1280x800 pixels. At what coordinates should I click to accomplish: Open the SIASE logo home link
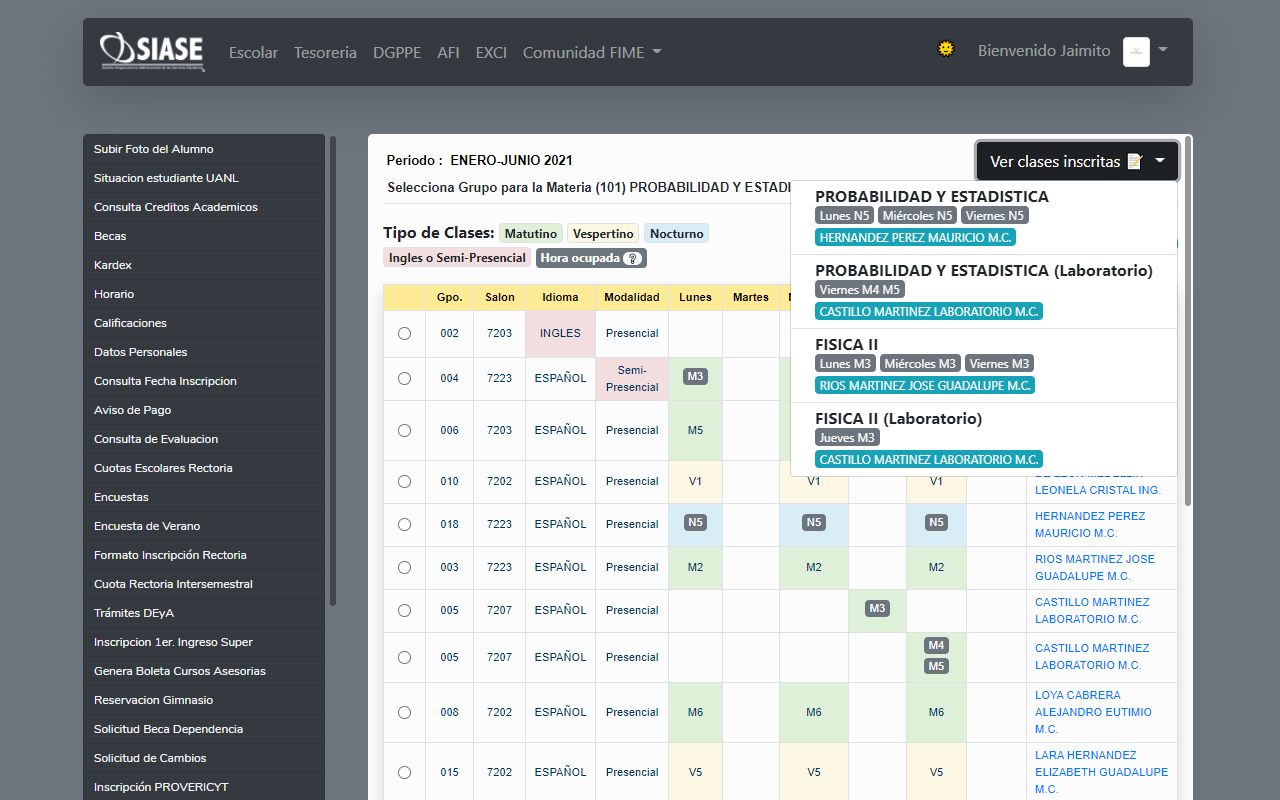(152, 52)
